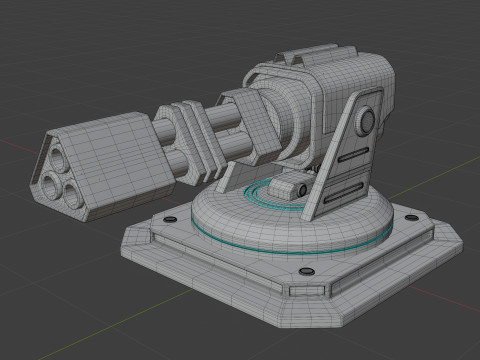This screenshot has height=360, width=480.
Task: Click the top barrel opening in muzzle
Action: (x=58, y=159)
